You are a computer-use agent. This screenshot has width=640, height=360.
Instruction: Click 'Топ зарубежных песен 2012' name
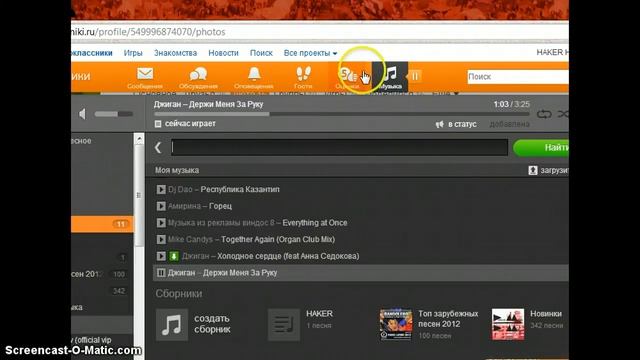coord(448,319)
